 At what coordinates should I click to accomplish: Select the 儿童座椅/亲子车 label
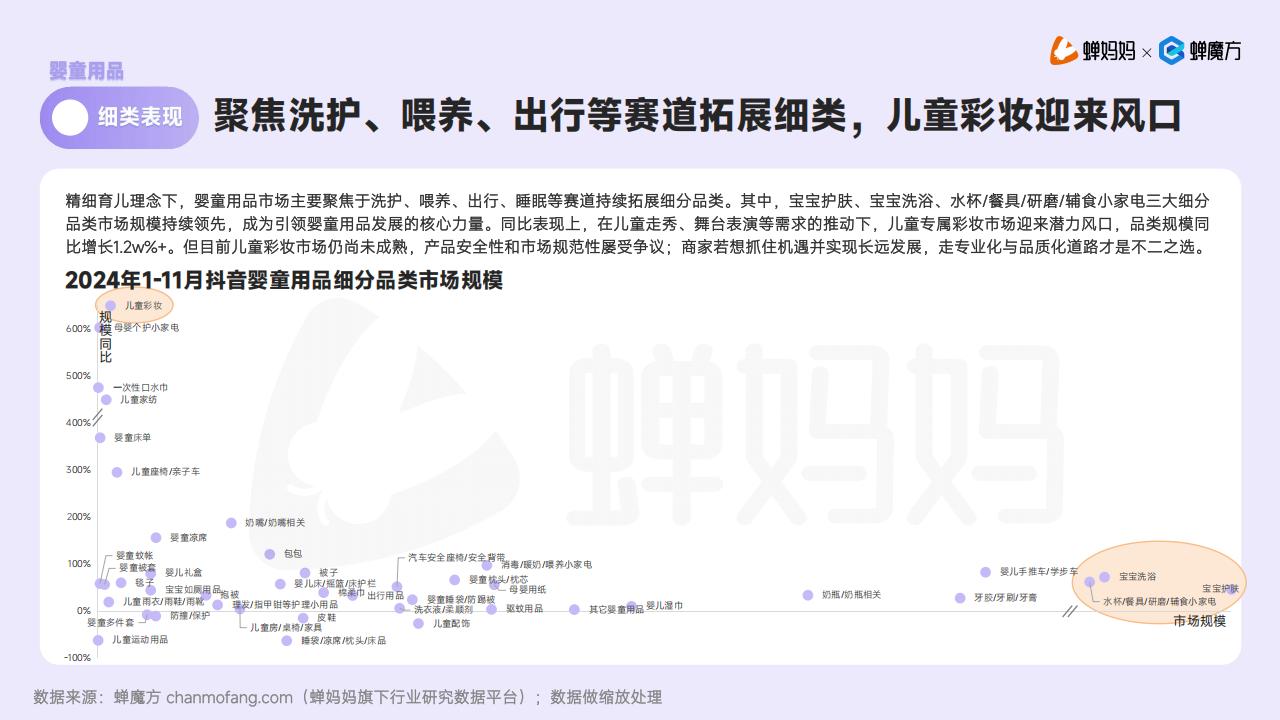(x=165, y=471)
